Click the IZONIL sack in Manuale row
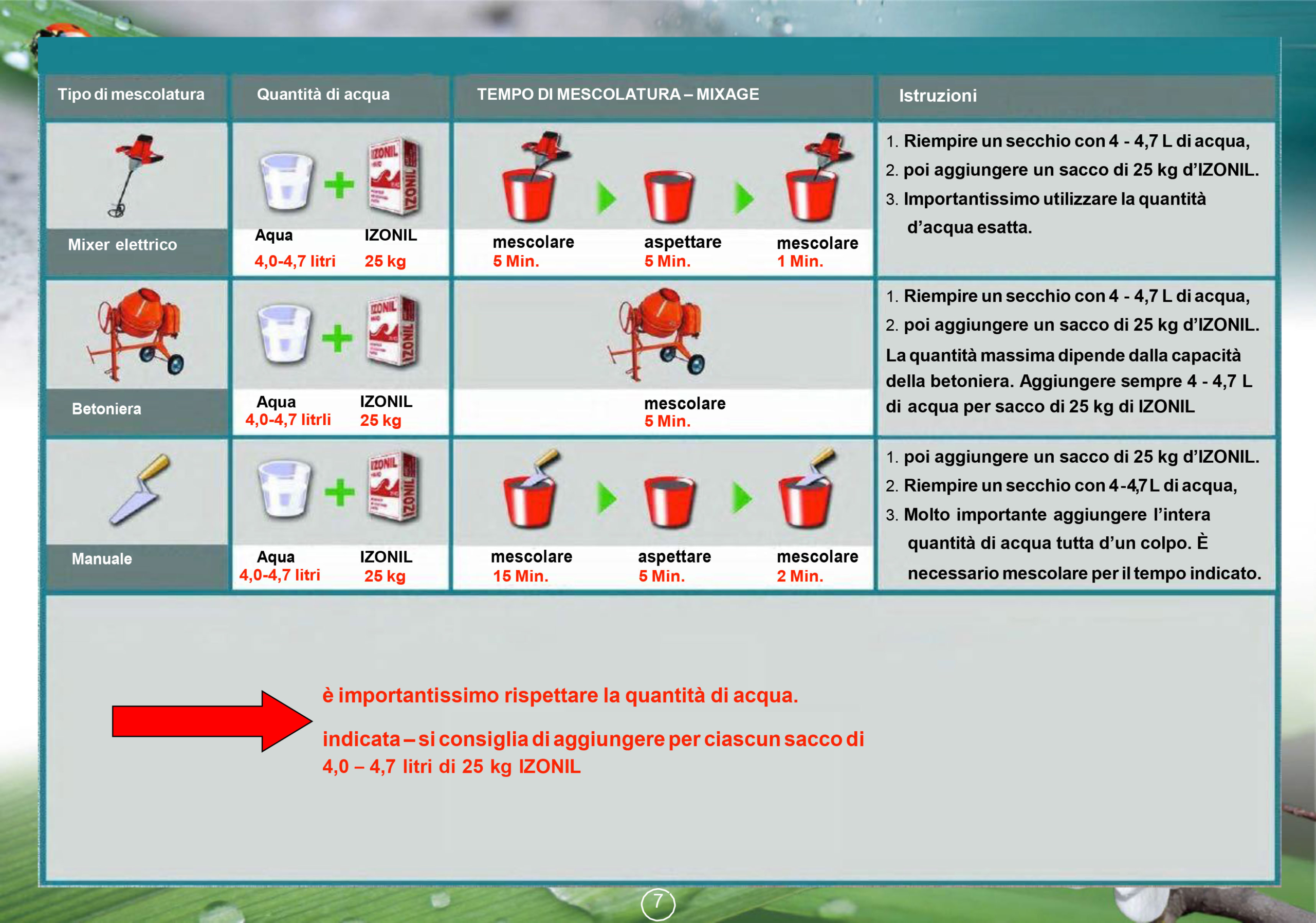 (x=393, y=486)
